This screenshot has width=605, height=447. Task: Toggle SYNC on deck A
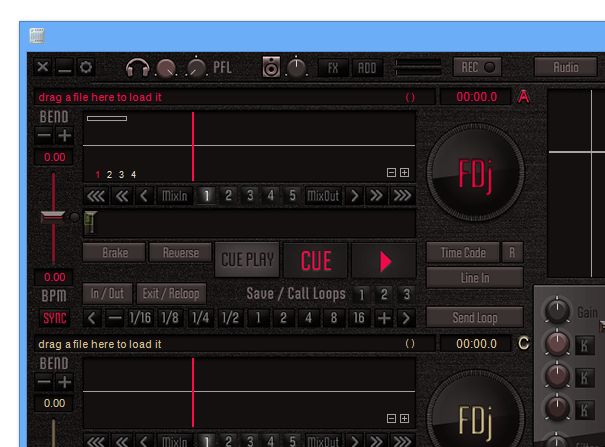(54, 318)
